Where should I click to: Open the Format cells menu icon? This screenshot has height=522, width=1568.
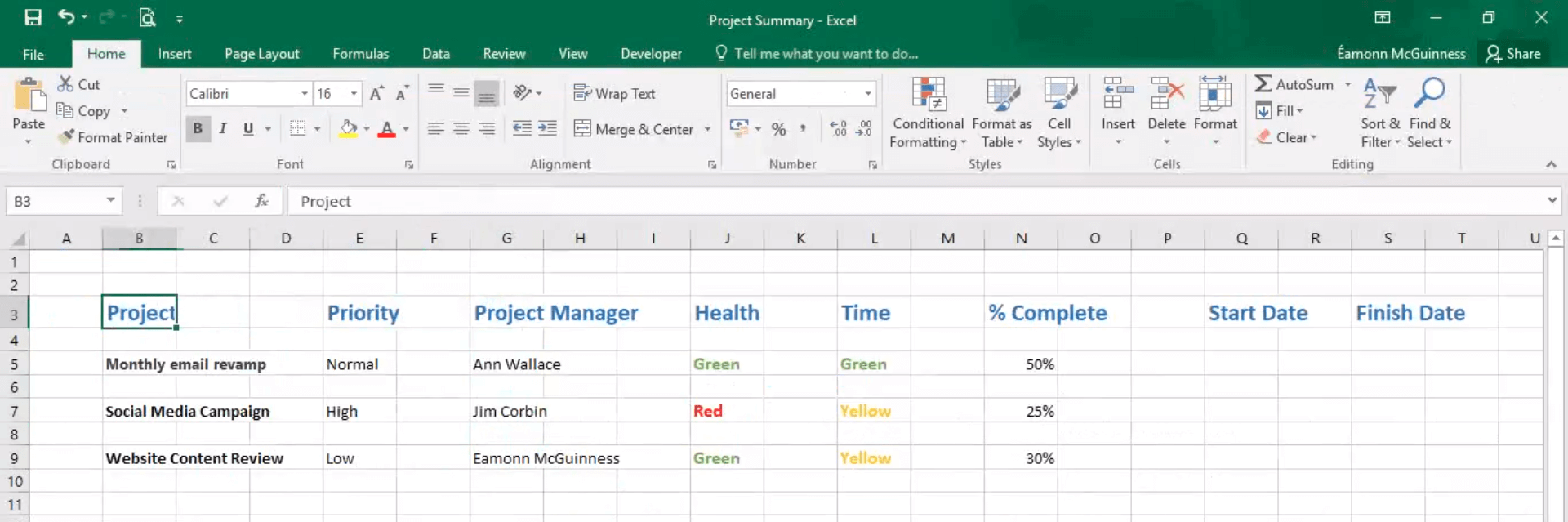coord(1215,94)
